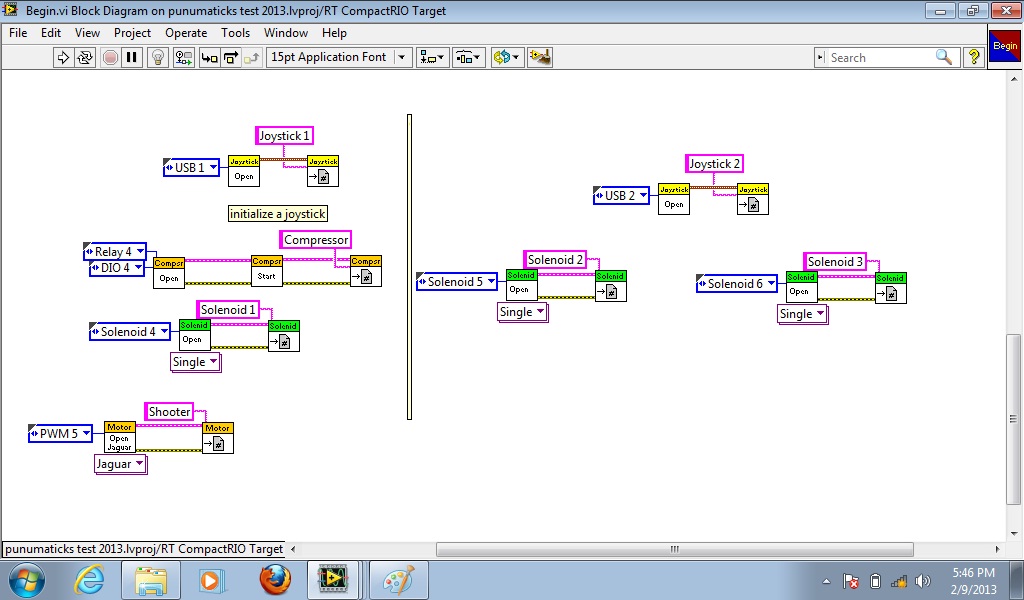Viewport: 1024px width, 600px height.
Task: Click the Context Help question mark button
Action: coord(974,57)
